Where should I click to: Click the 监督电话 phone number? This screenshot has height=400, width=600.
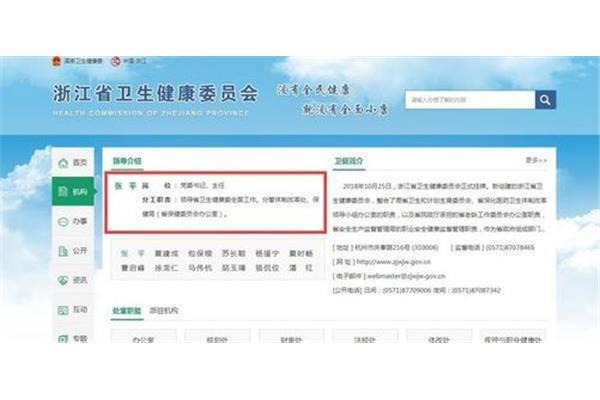click(x=510, y=248)
